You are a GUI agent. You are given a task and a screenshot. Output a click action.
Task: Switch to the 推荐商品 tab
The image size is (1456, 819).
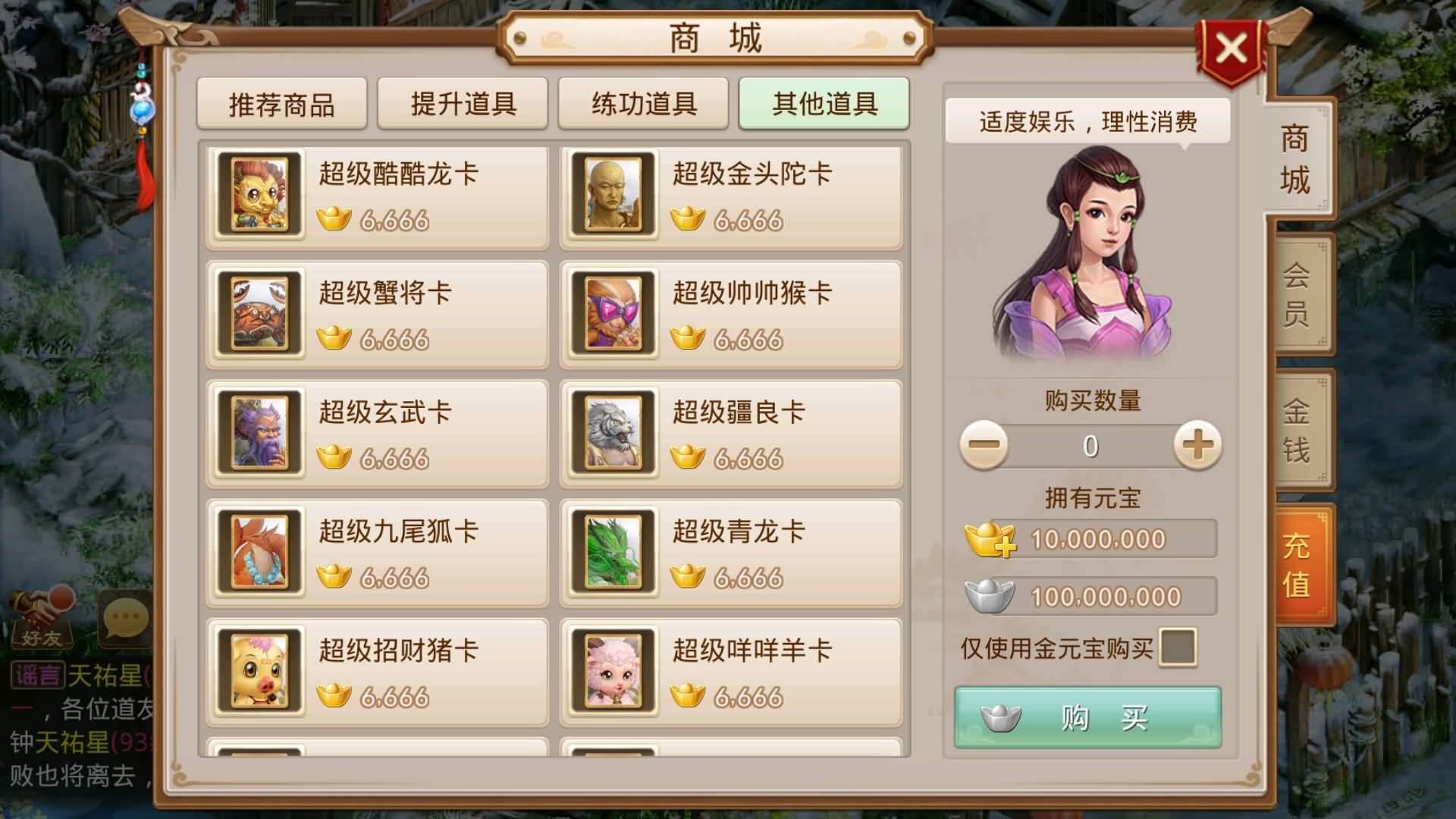coord(281,104)
